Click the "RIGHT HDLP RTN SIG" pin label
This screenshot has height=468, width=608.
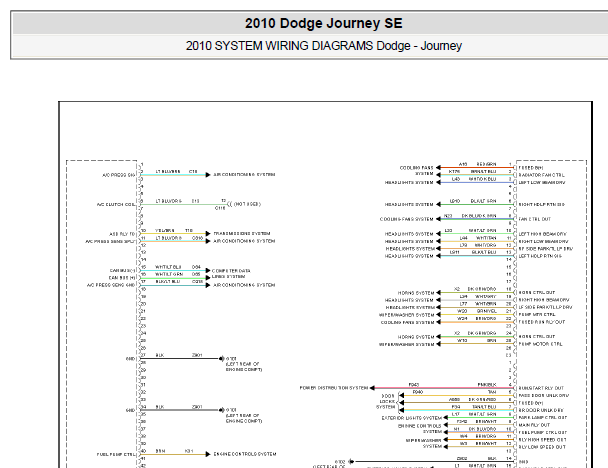tap(541, 204)
